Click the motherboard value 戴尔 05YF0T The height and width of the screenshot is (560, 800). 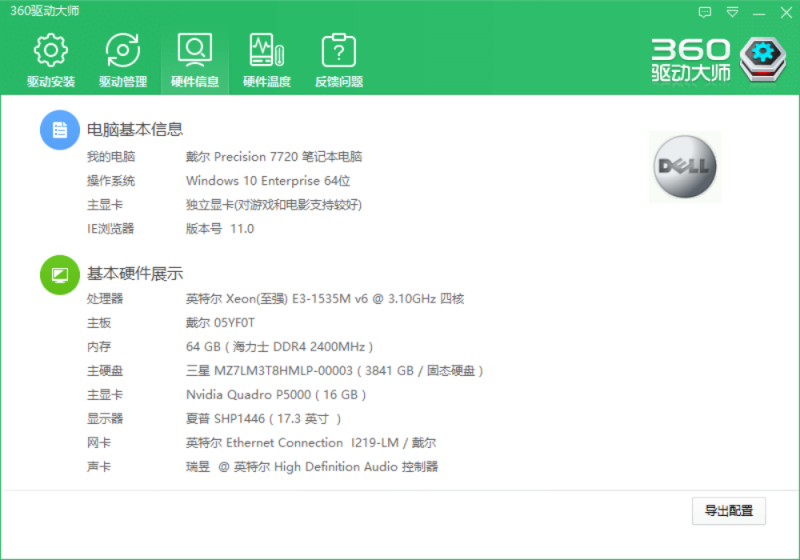(220, 322)
